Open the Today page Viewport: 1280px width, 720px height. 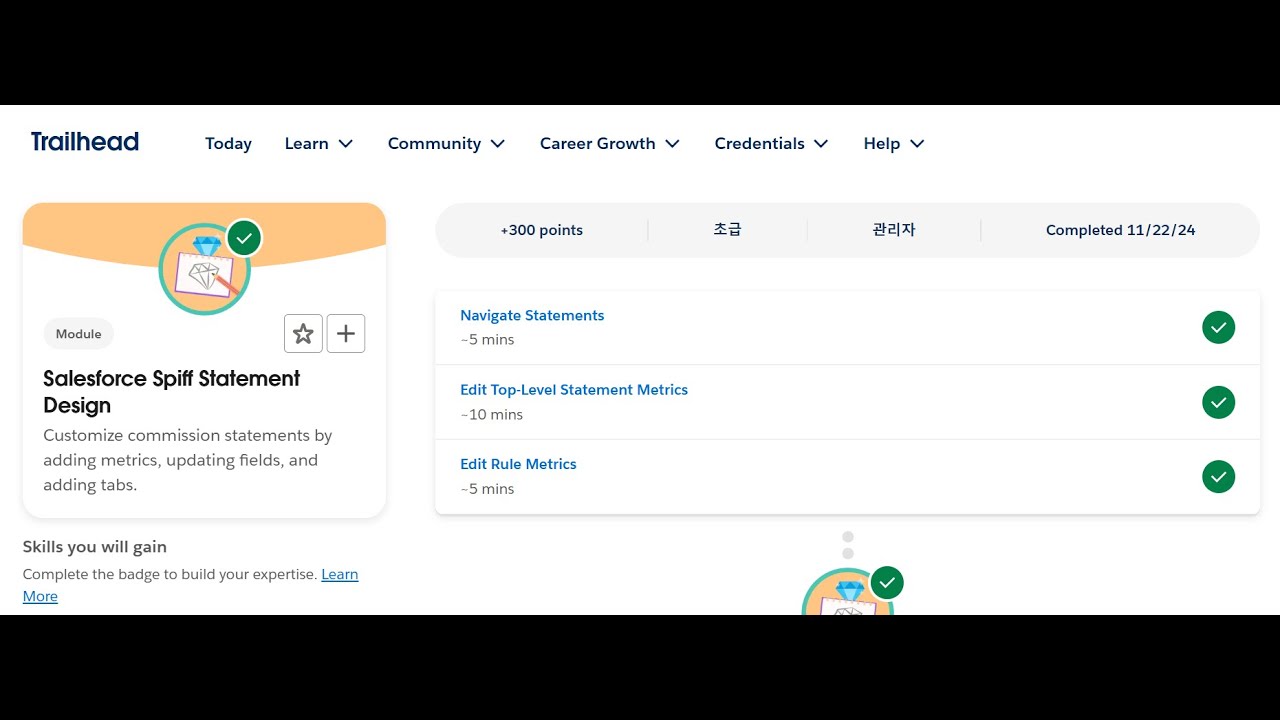(x=228, y=144)
